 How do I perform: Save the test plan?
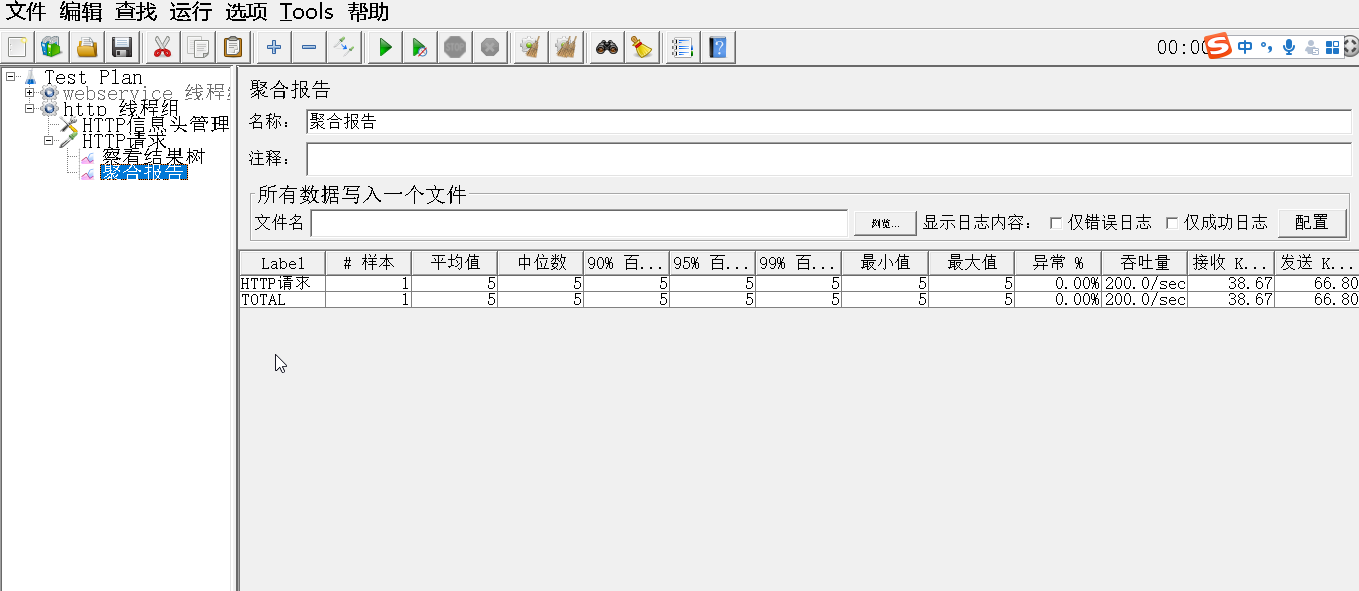(121, 46)
